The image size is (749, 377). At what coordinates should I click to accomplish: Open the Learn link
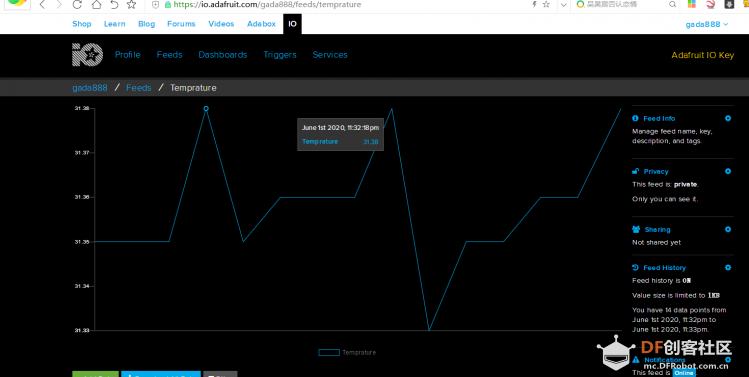pyautogui.click(x=115, y=24)
